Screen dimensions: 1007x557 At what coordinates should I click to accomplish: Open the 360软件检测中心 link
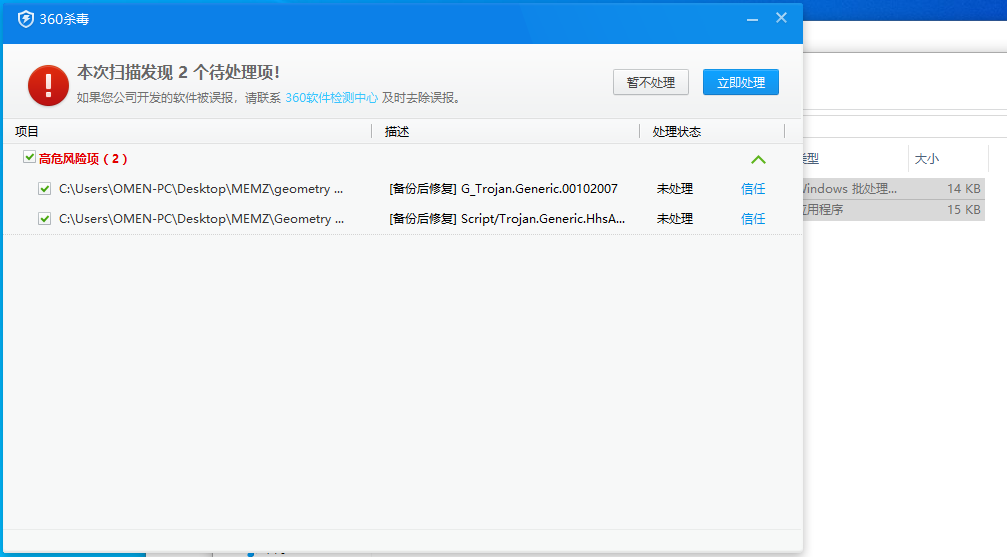331,98
